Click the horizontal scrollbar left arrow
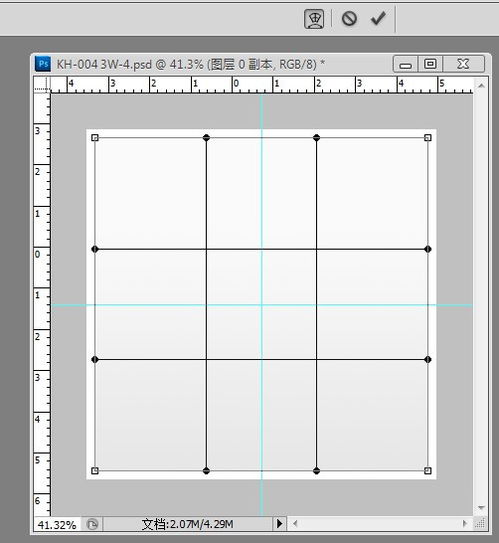The height and width of the screenshot is (543, 499). [x=295, y=524]
